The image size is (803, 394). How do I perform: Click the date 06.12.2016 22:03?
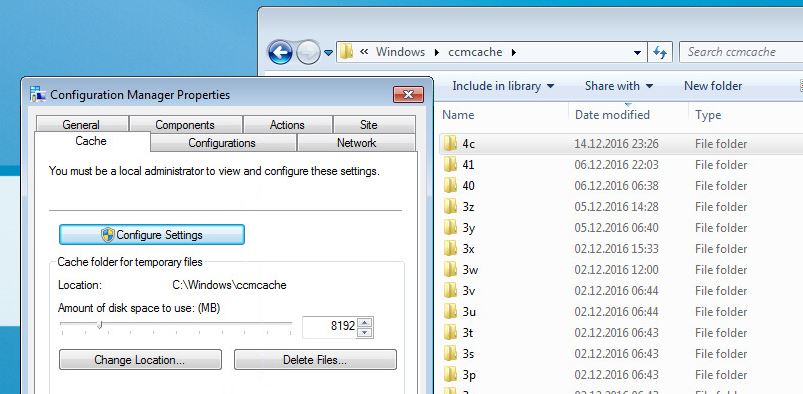tap(617, 165)
